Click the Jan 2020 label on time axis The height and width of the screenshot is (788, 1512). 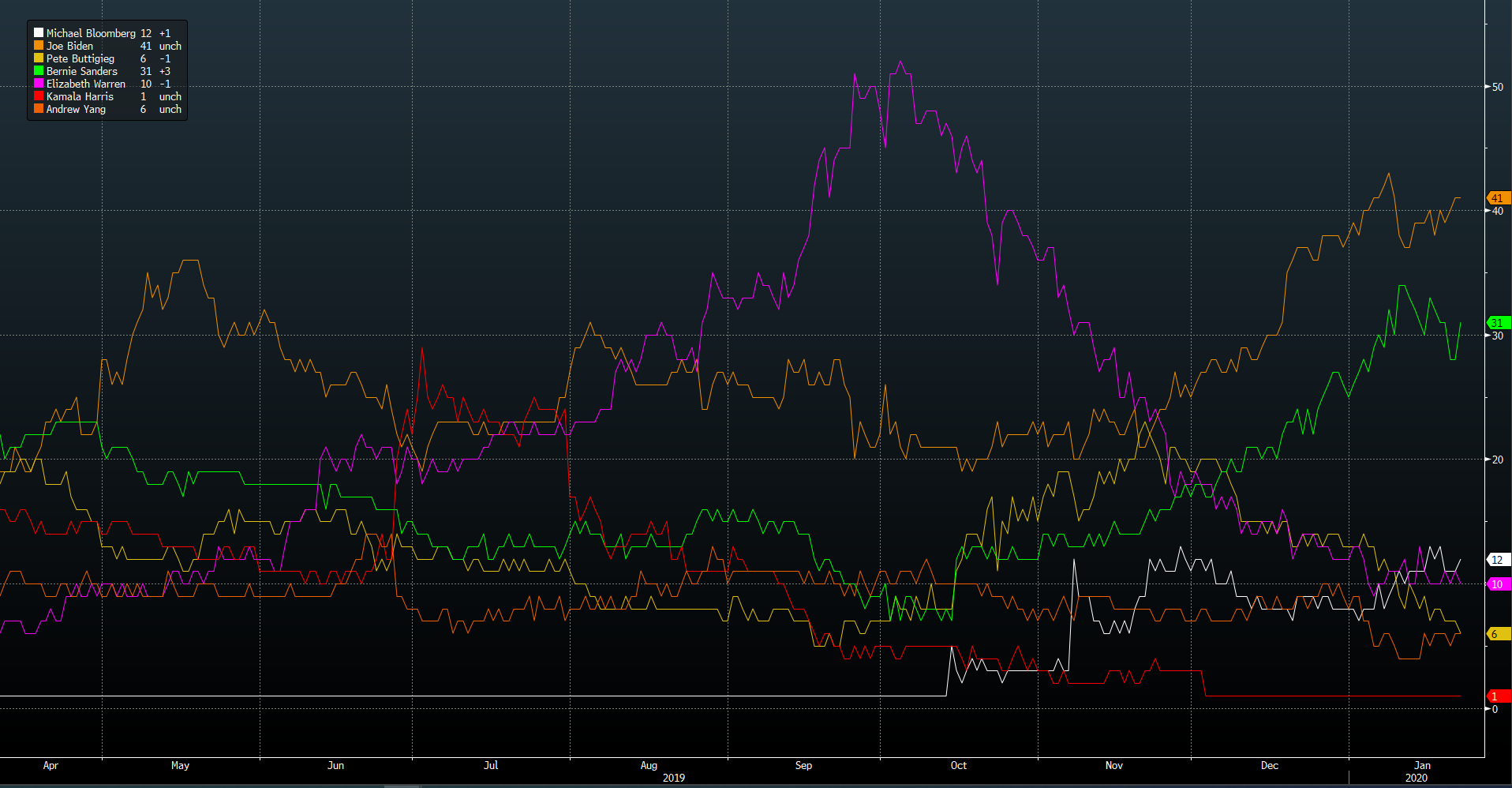point(1422,765)
